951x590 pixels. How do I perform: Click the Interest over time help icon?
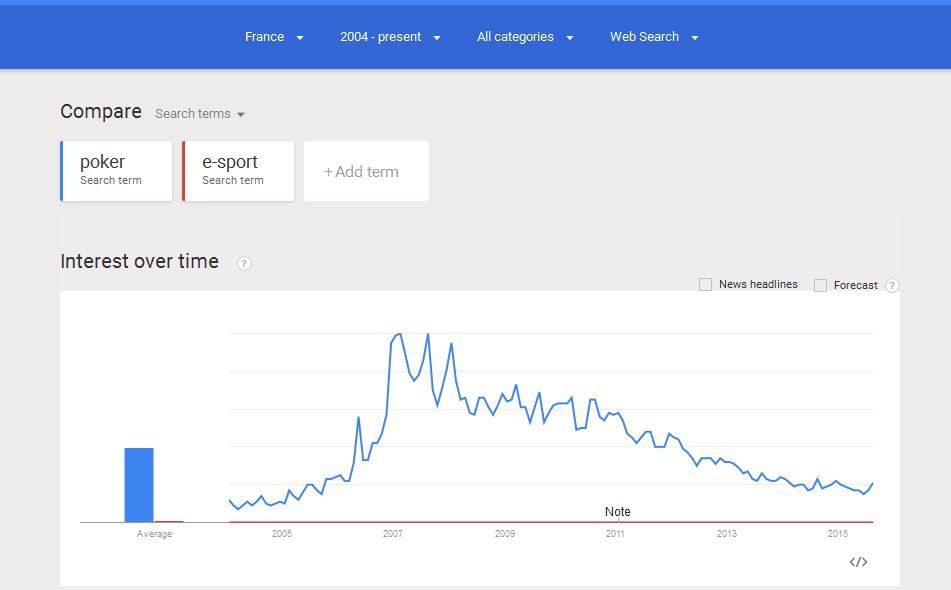click(x=244, y=263)
